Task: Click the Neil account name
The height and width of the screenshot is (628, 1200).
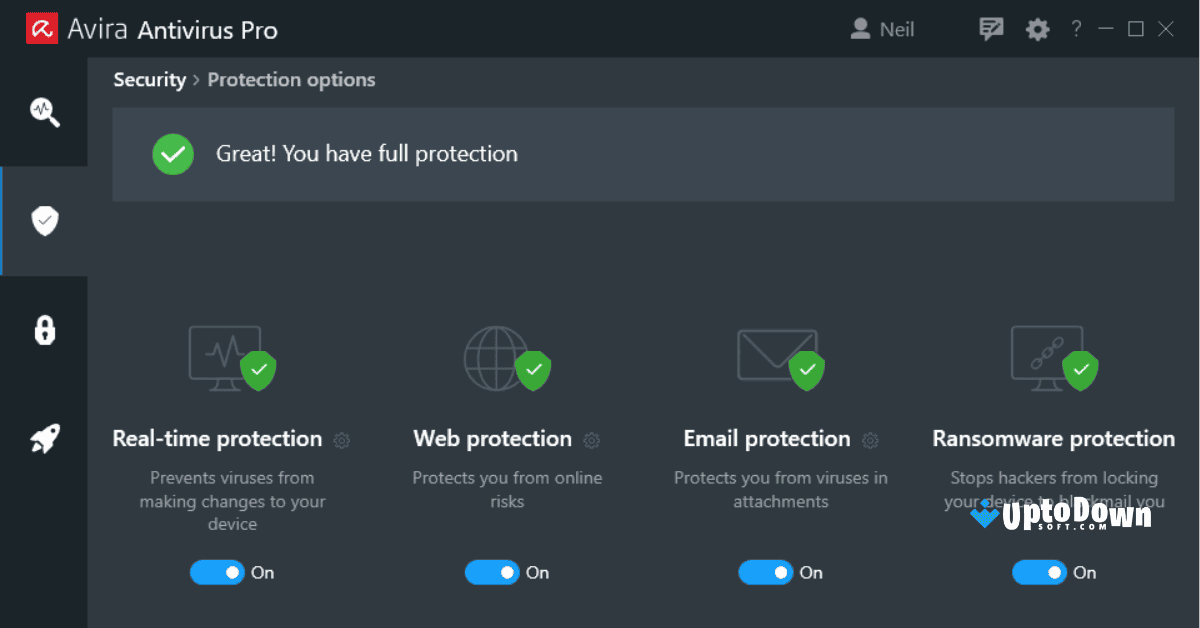Action: (x=897, y=28)
